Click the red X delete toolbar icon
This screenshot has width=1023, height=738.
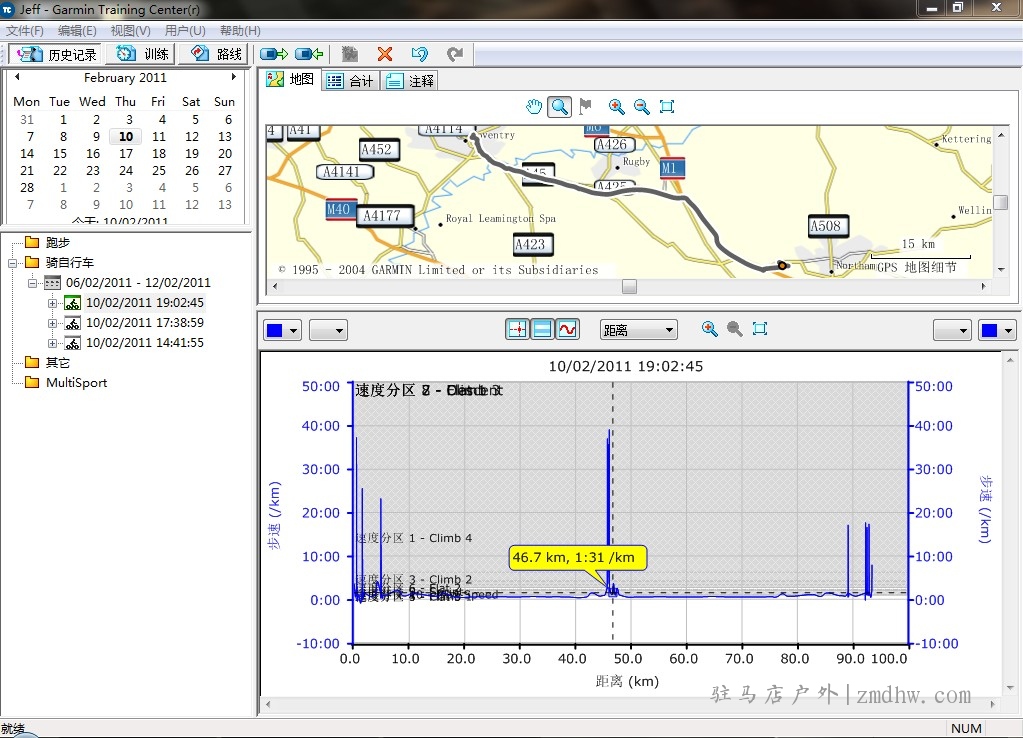coord(385,54)
